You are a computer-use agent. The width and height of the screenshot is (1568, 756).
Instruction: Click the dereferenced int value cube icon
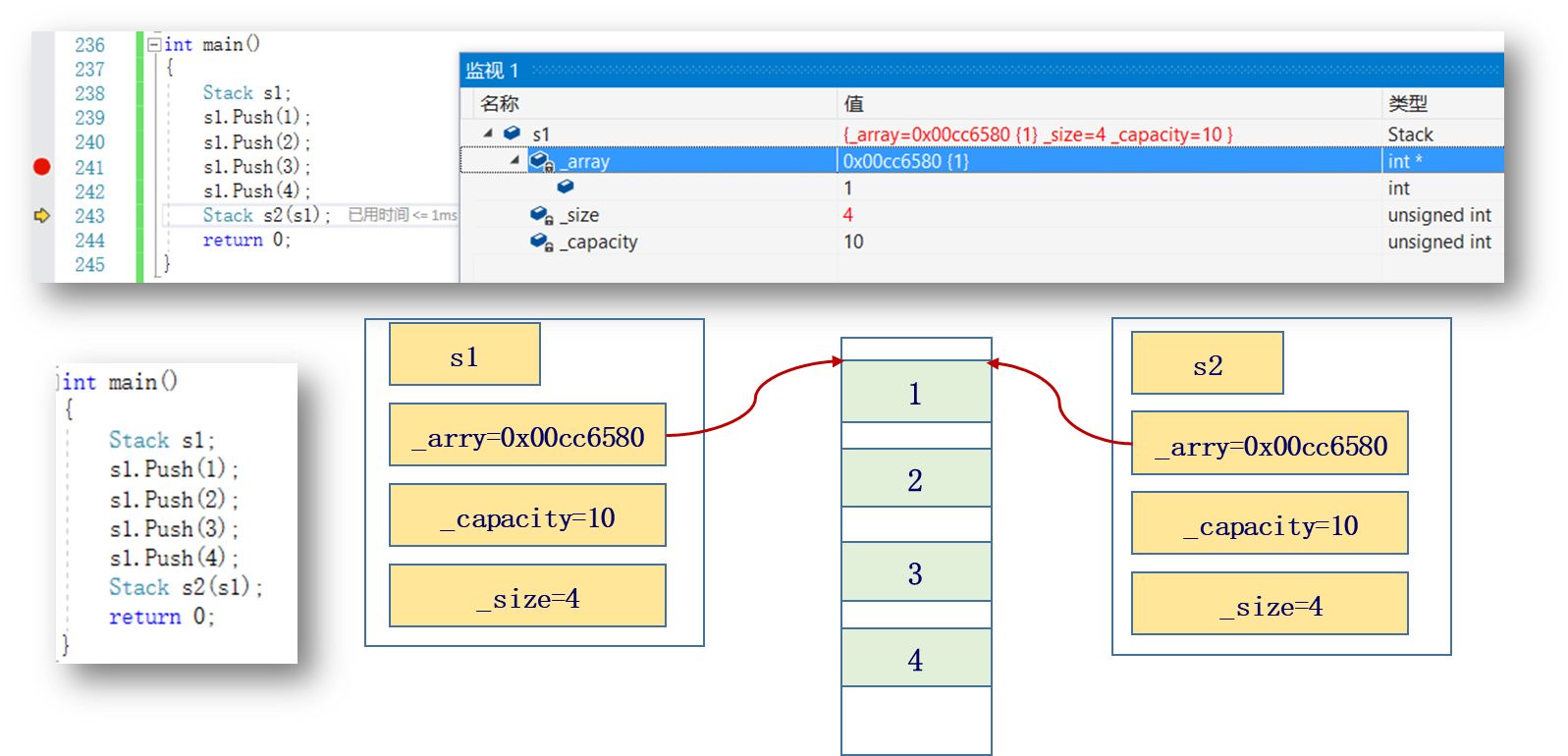pyautogui.click(x=566, y=187)
